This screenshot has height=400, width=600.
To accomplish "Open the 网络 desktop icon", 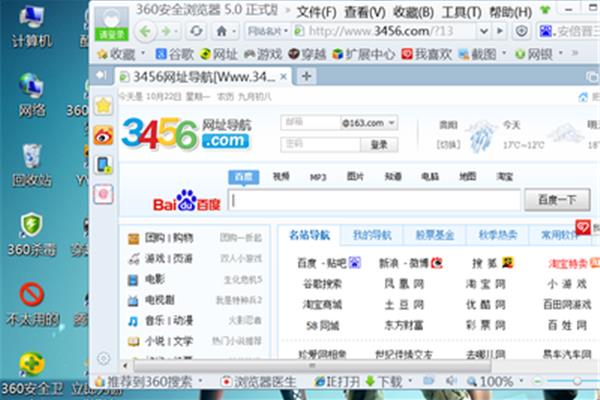I will pos(32,96).
